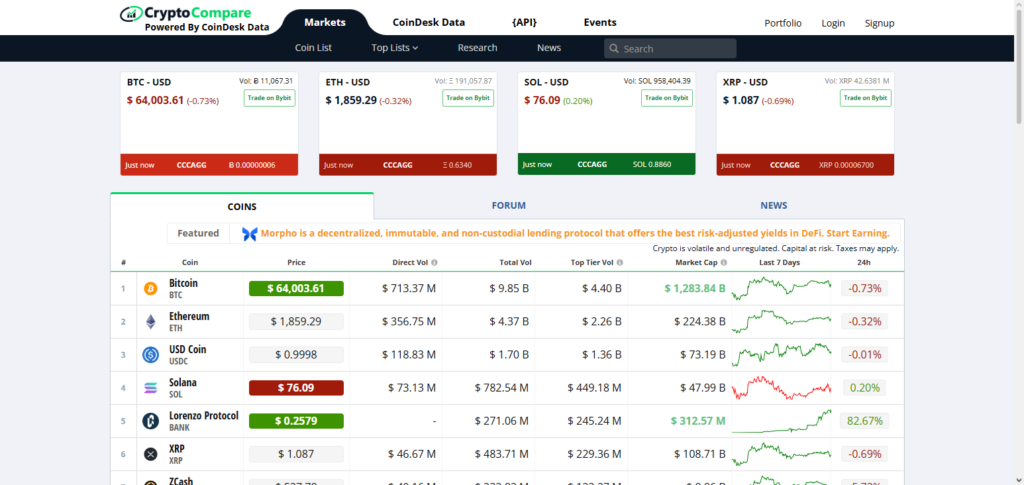Screen dimensions: 1024x485
Task: Click Bitcoin's market cap $ 1,283.84 B
Action: click(x=695, y=289)
